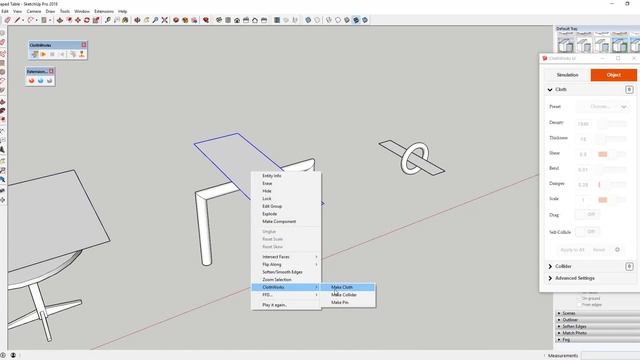Click the Cloth section info icon
The image size is (640, 360).
point(629,89)
